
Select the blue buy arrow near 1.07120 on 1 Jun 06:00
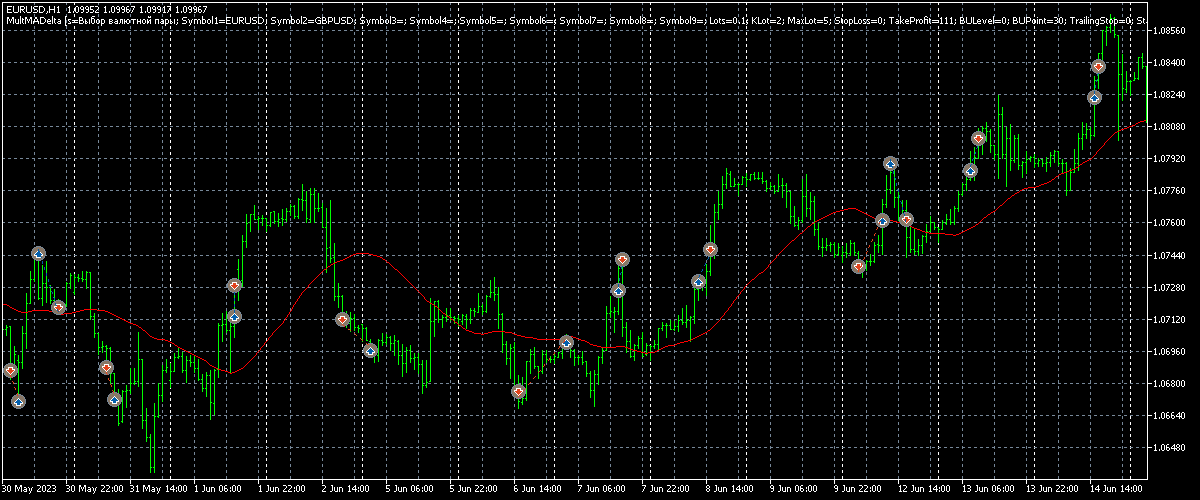234,317
